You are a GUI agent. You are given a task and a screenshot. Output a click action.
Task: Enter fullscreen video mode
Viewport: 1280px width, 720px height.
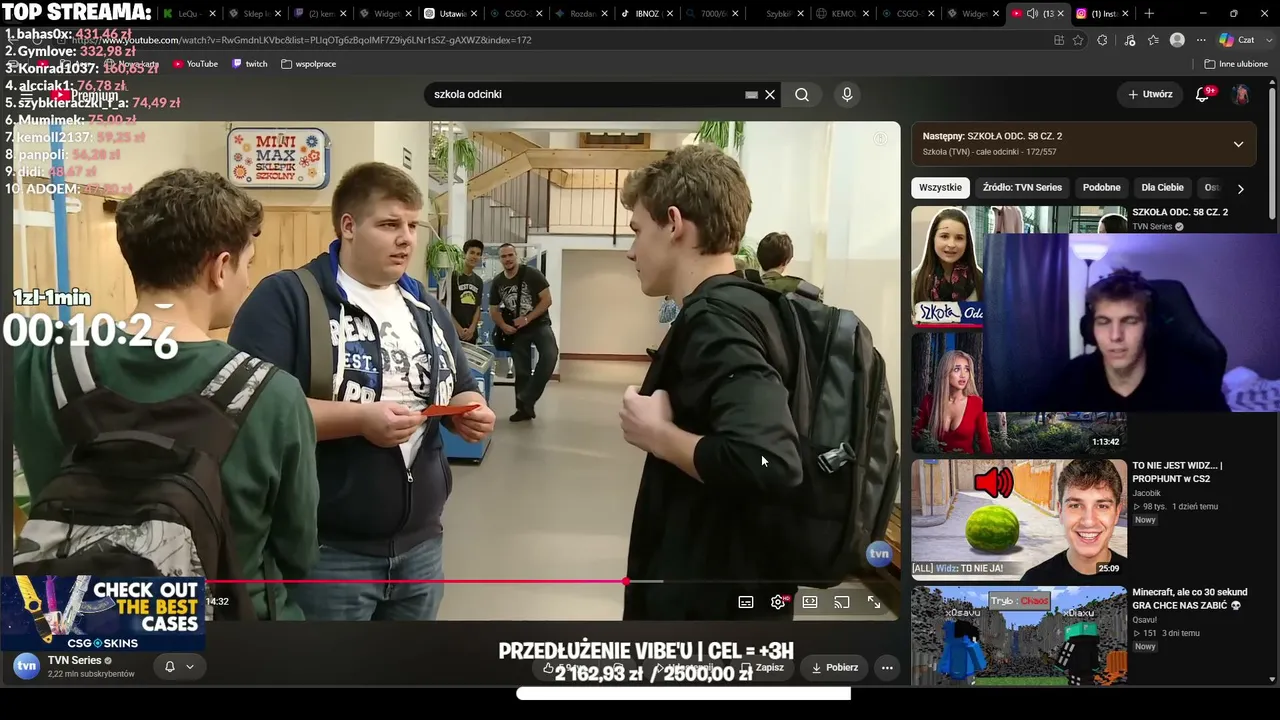[874, 602]
